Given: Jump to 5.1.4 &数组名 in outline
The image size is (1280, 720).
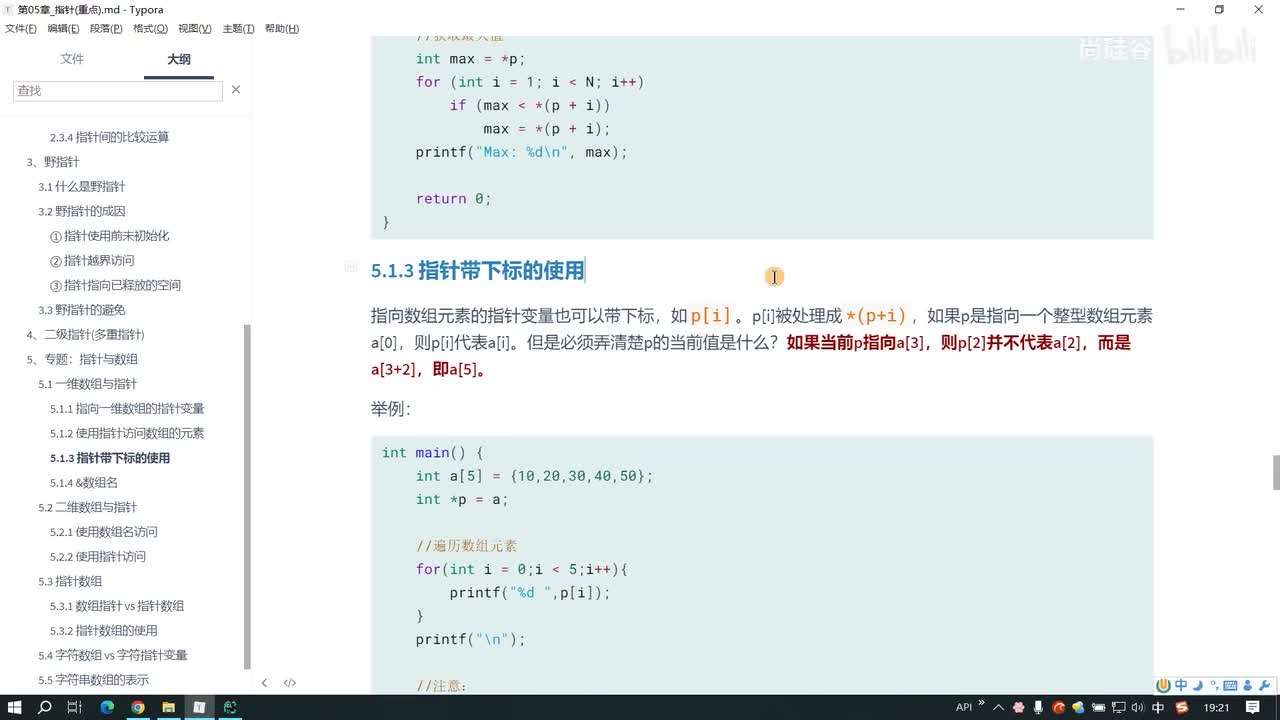Looking at the screenshot, I should (x=84, y=483).
